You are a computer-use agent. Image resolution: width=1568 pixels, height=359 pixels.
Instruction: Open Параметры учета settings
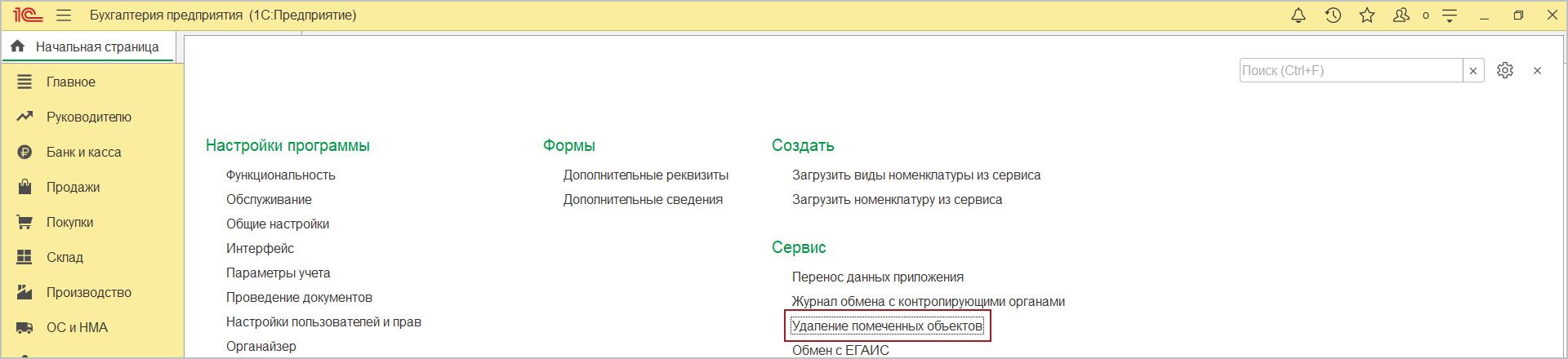point(278,273)
